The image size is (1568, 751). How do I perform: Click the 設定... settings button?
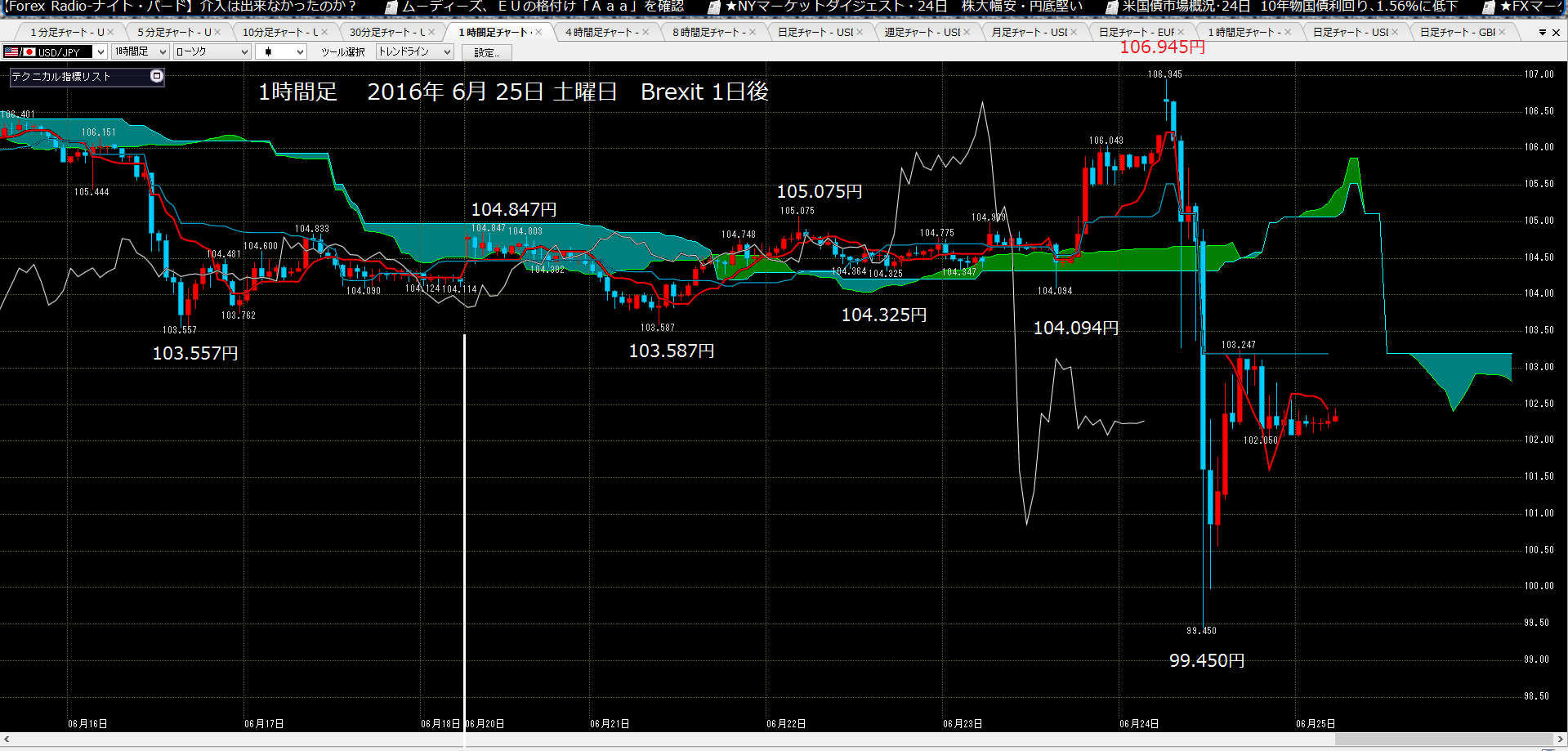point(487,52)
